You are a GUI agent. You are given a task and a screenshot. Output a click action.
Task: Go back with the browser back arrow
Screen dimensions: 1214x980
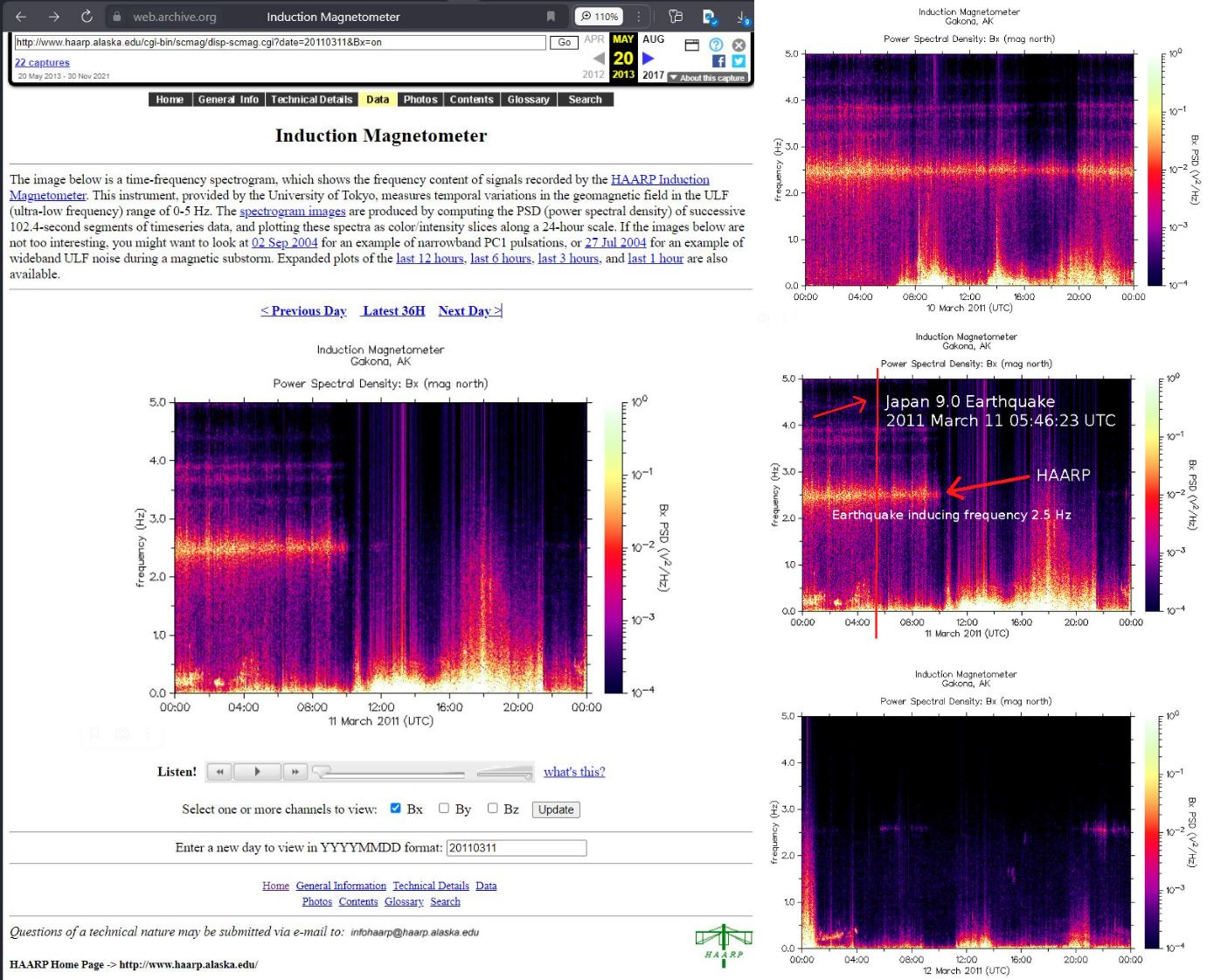click(21, 17)
